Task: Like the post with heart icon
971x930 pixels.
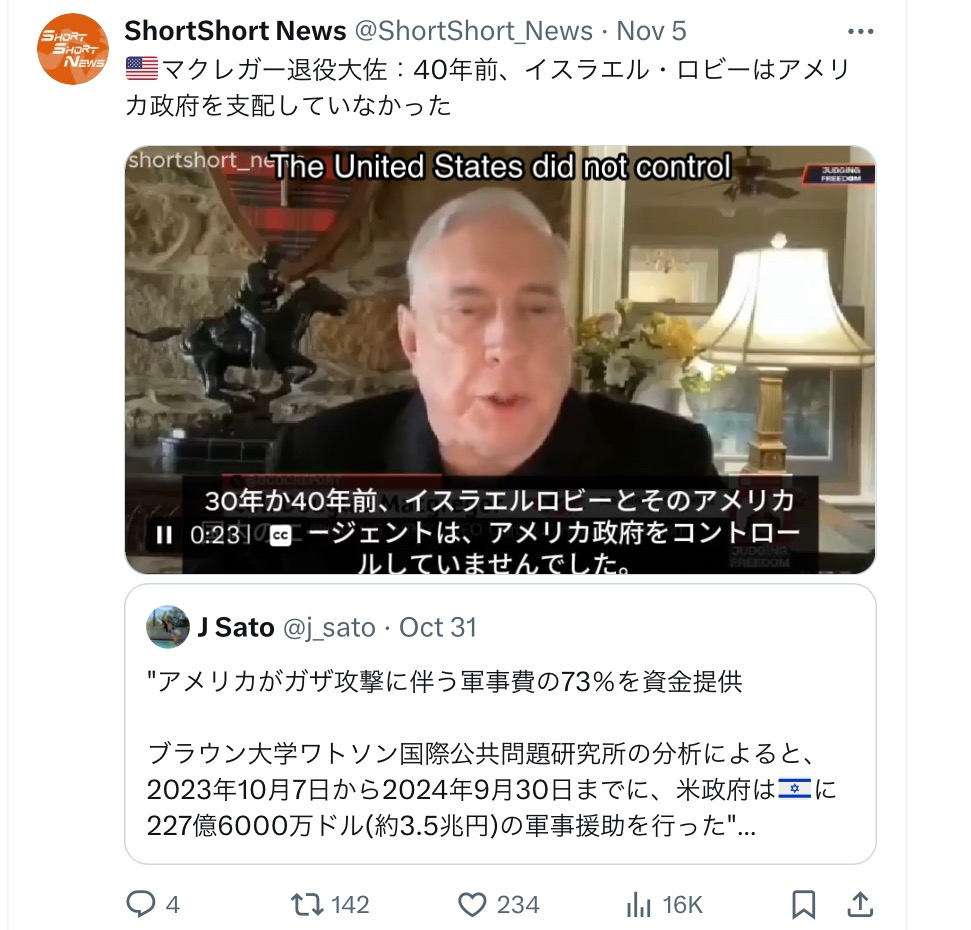Action: coord(472,905)
